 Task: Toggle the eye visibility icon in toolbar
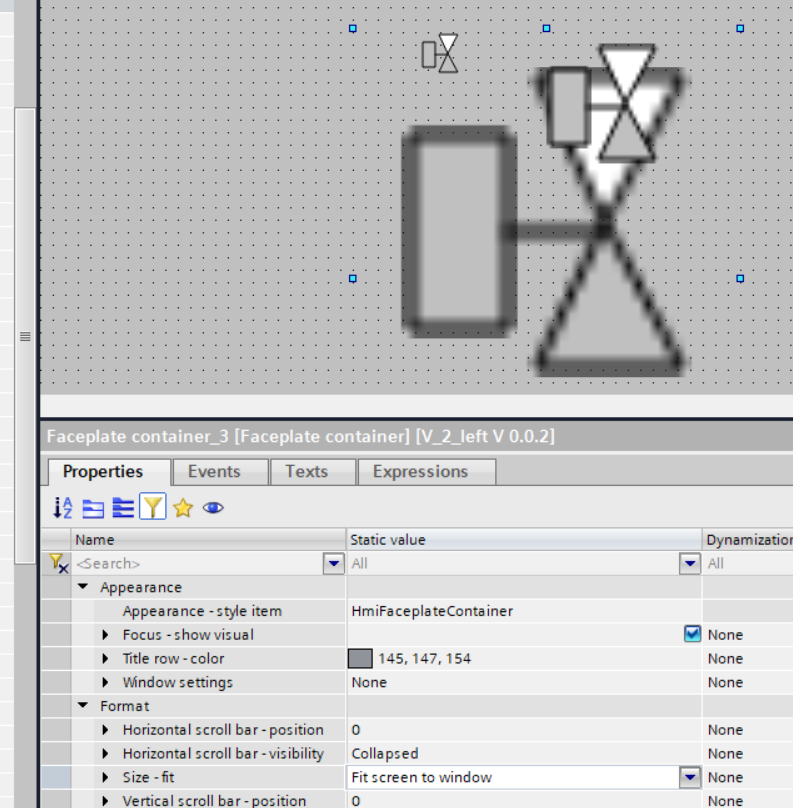[213, 508]
